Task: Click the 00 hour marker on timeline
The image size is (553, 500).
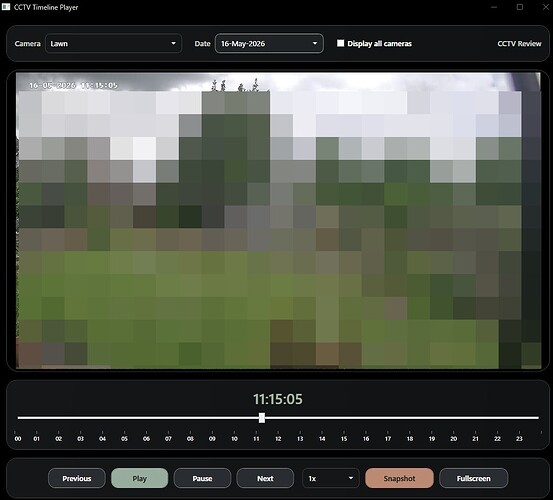Action: click(18, 439)
